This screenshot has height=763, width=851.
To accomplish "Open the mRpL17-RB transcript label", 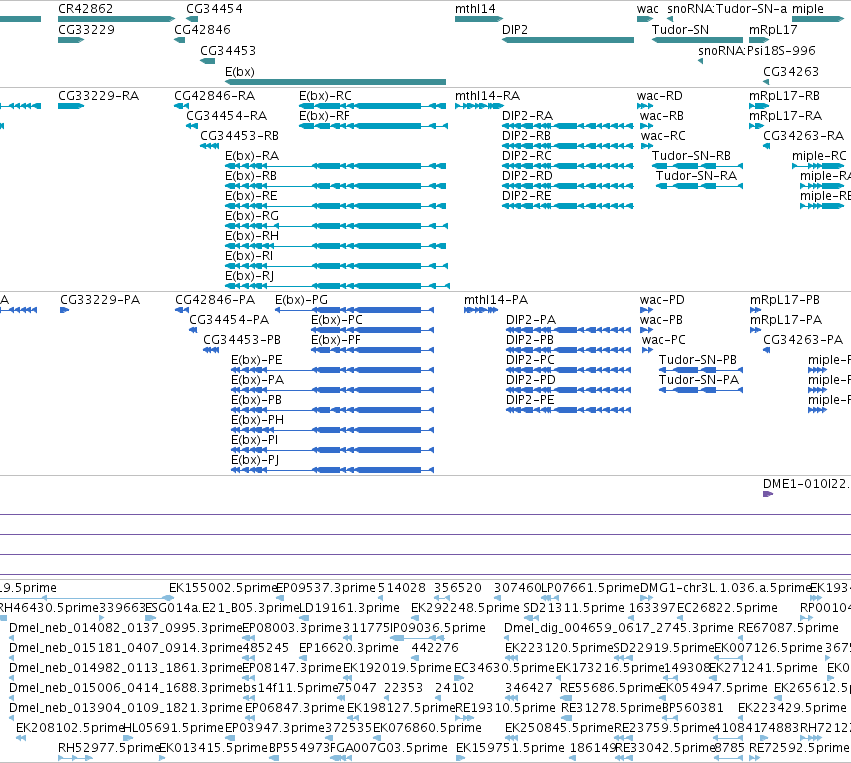I will point(784,96).
